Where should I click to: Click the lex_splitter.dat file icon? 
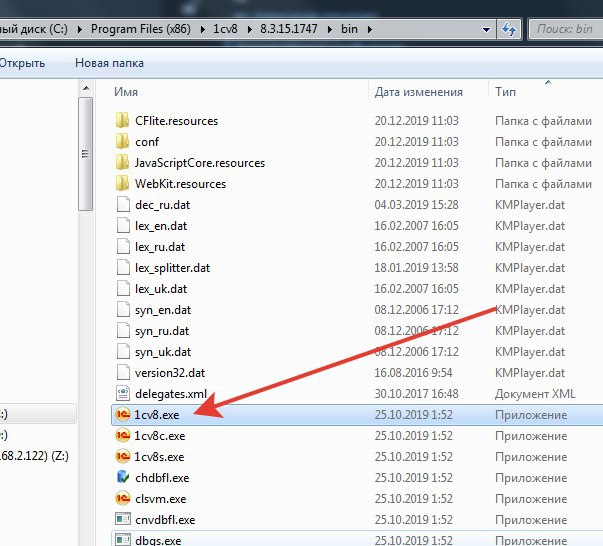pos(123,267)
